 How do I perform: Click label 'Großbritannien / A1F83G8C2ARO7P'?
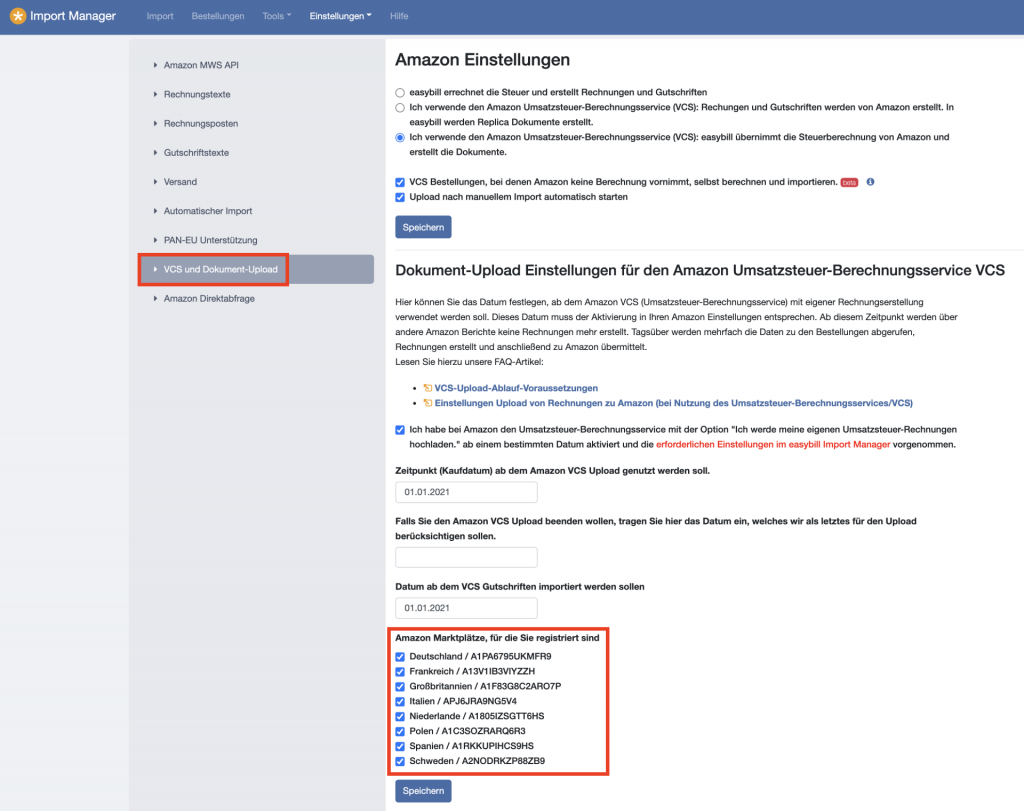point(485,686)
